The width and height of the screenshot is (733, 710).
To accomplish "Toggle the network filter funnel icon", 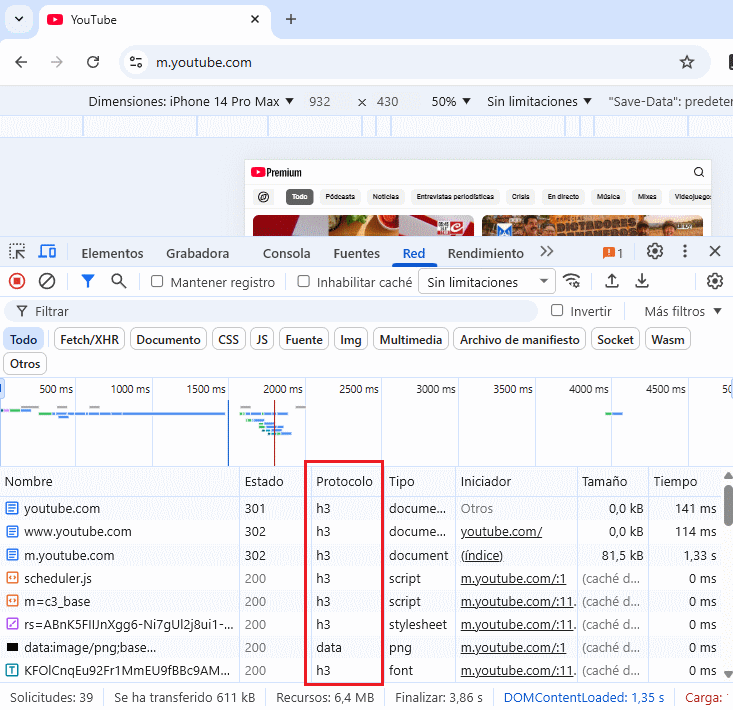I will pyautogui.click(x=87, y=281).
